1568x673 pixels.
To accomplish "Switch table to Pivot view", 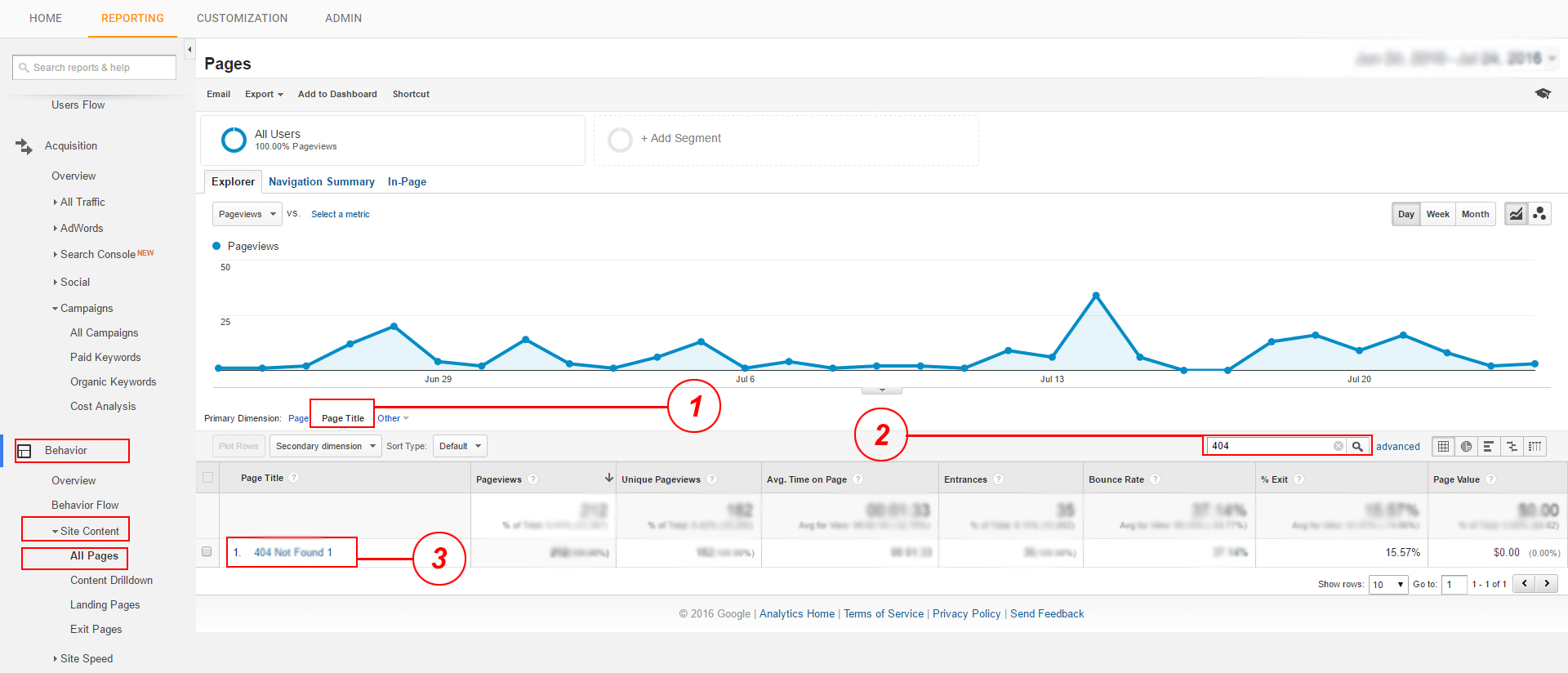I will click(1535, 446).
